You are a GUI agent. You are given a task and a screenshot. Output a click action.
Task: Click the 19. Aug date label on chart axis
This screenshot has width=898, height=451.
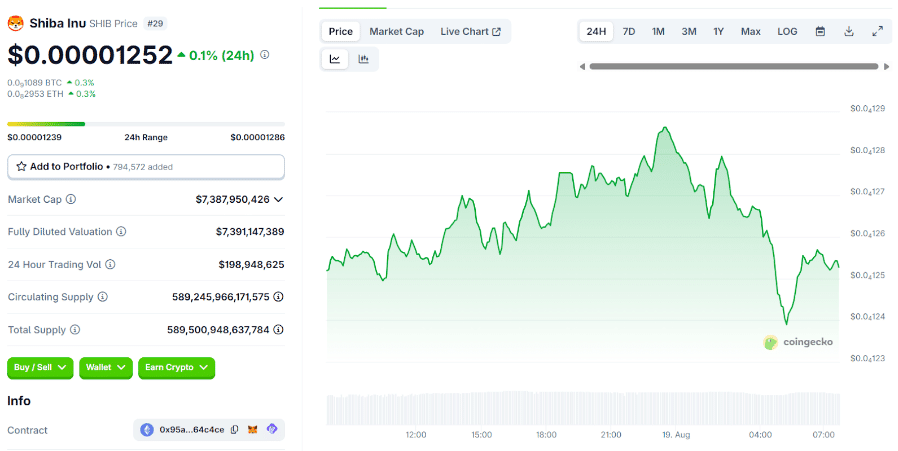(x=676, y=435)
